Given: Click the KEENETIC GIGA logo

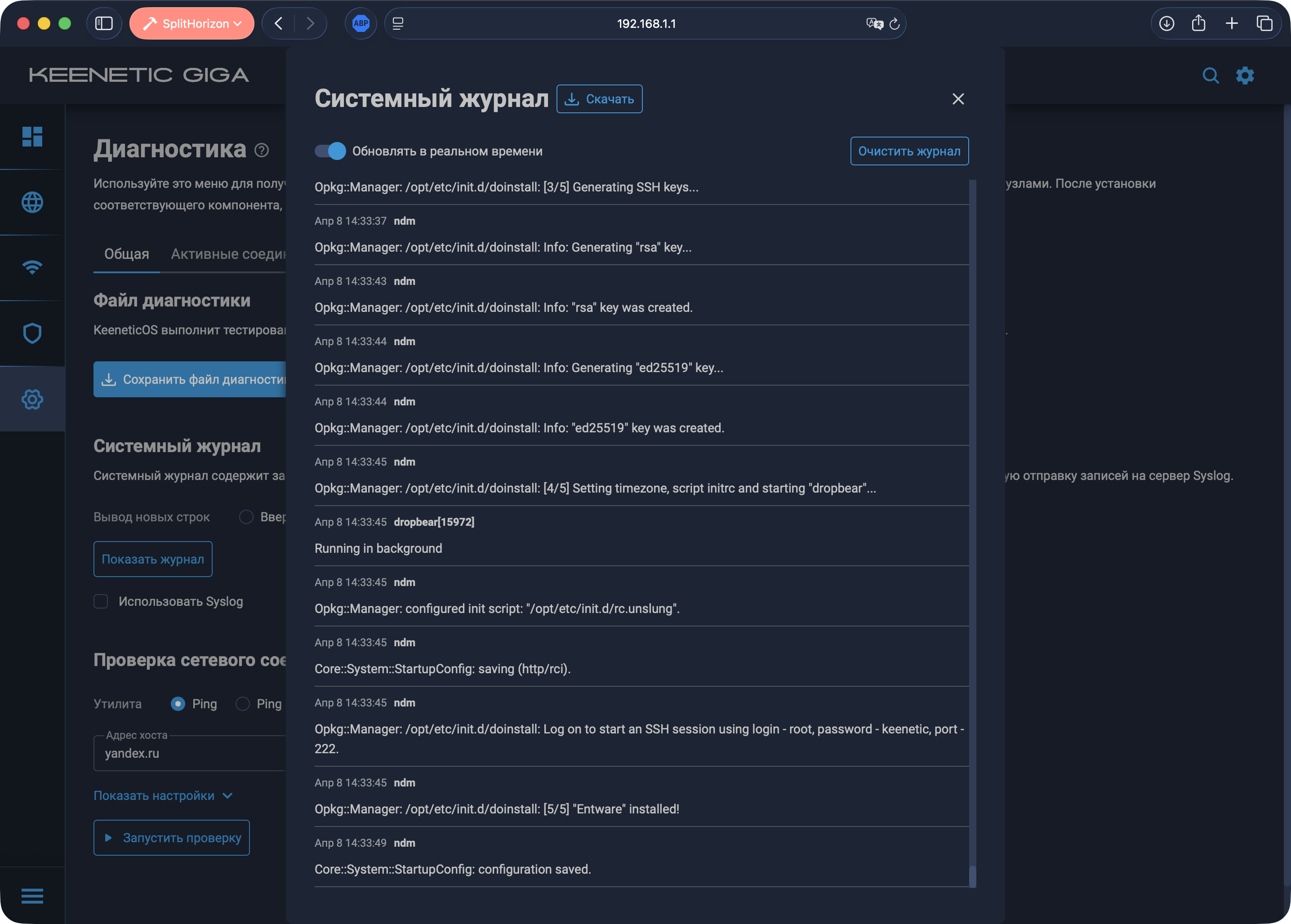Looking at the screenshot, I should (x=139, y=75).
